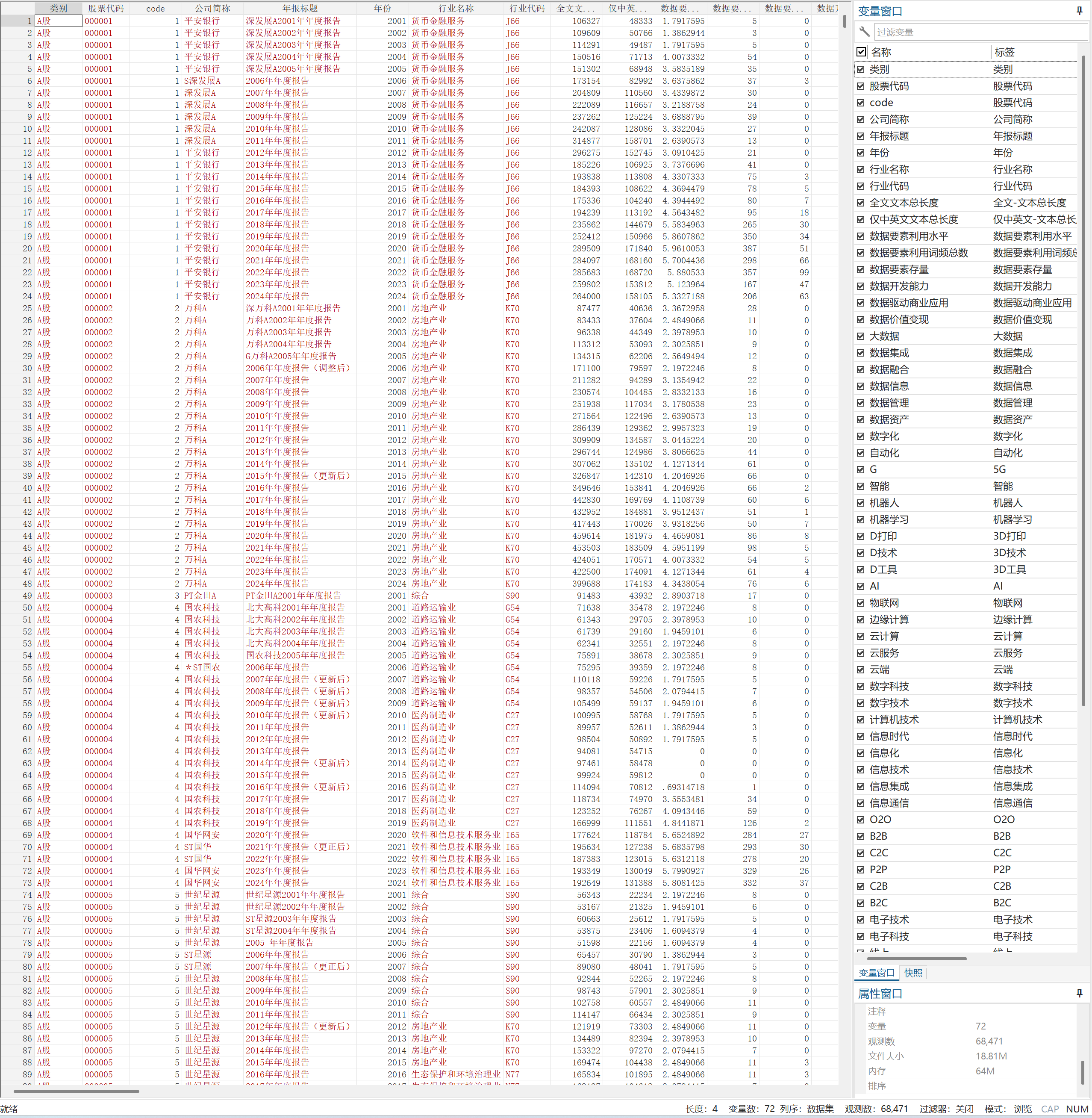Image resolution: width=1092 pixels, height=1118 pixels.
Task: Click the pin icon of 变量窗口 panel
Action: pyautogui.click(x=1079, y=11)
